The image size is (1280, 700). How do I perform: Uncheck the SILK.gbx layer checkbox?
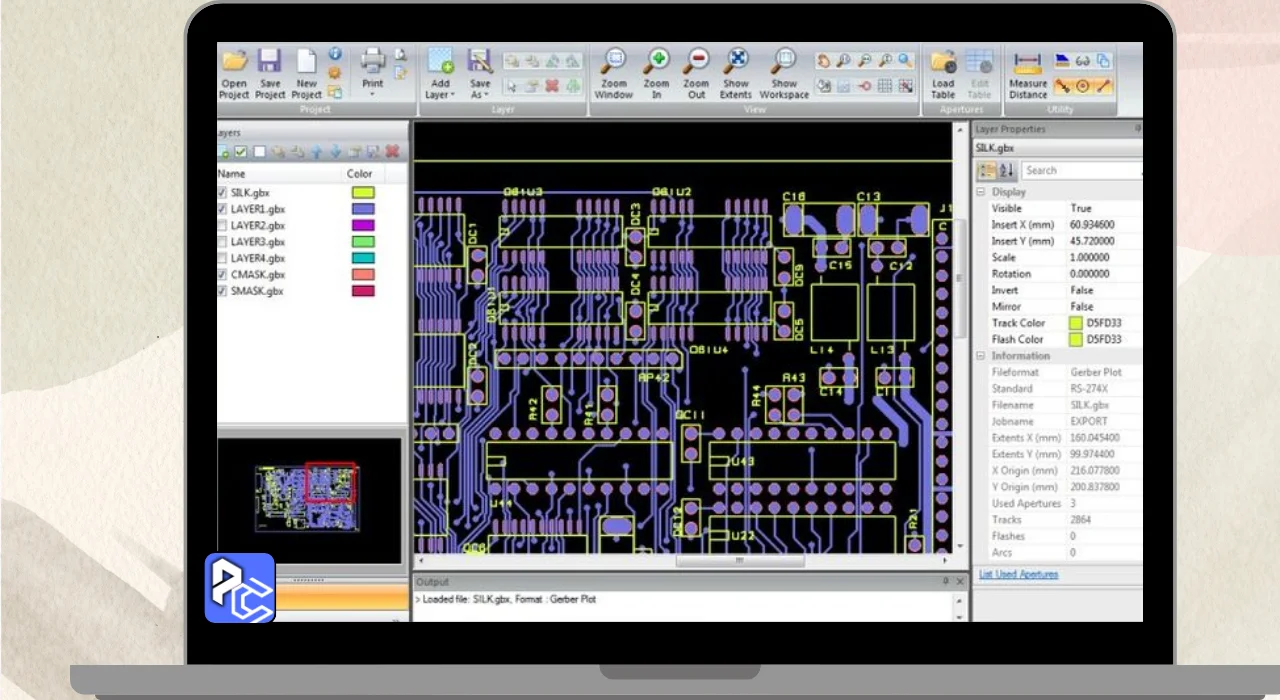click(222, 193)
